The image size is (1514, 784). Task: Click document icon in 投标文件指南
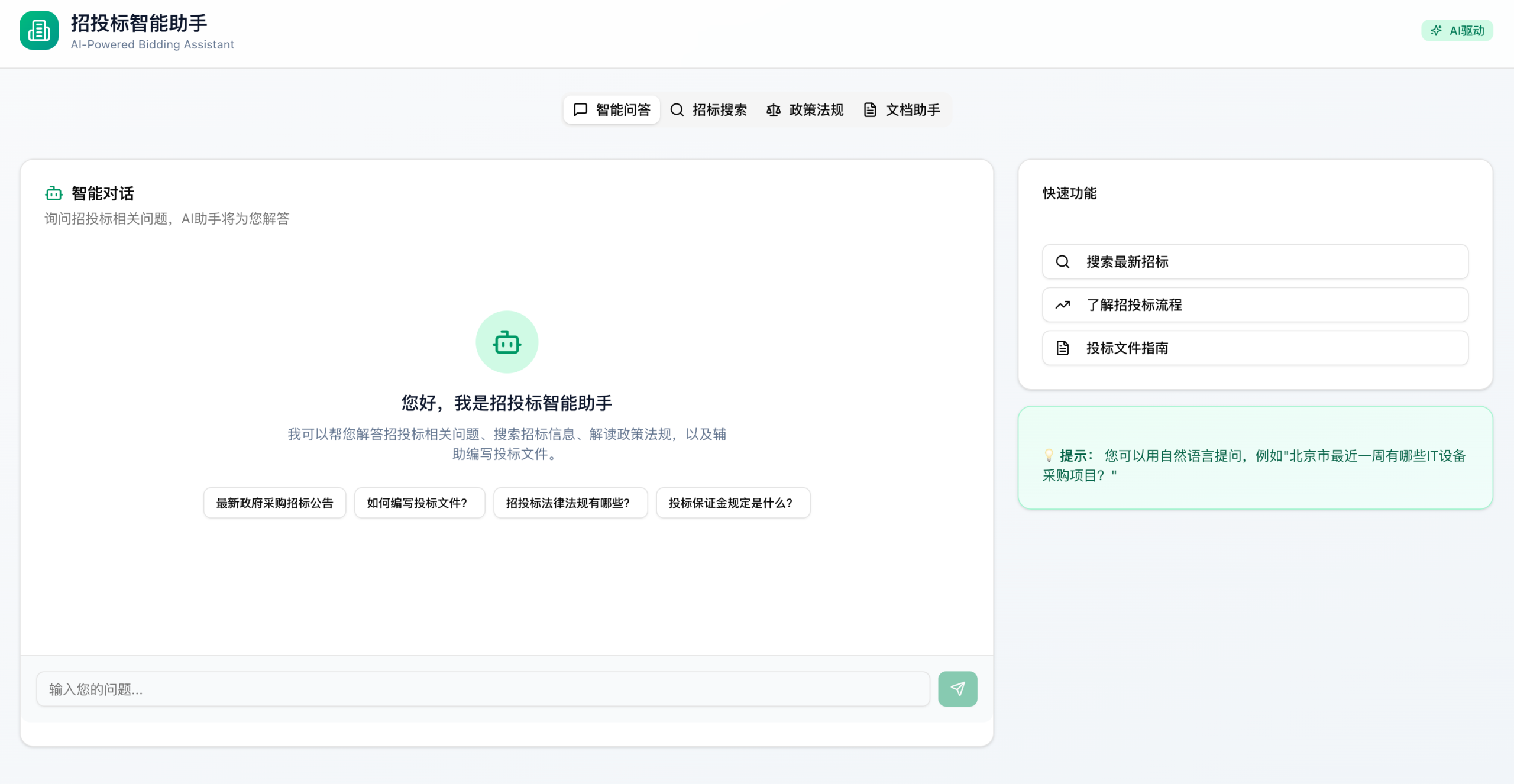[x=1063, y=348]
